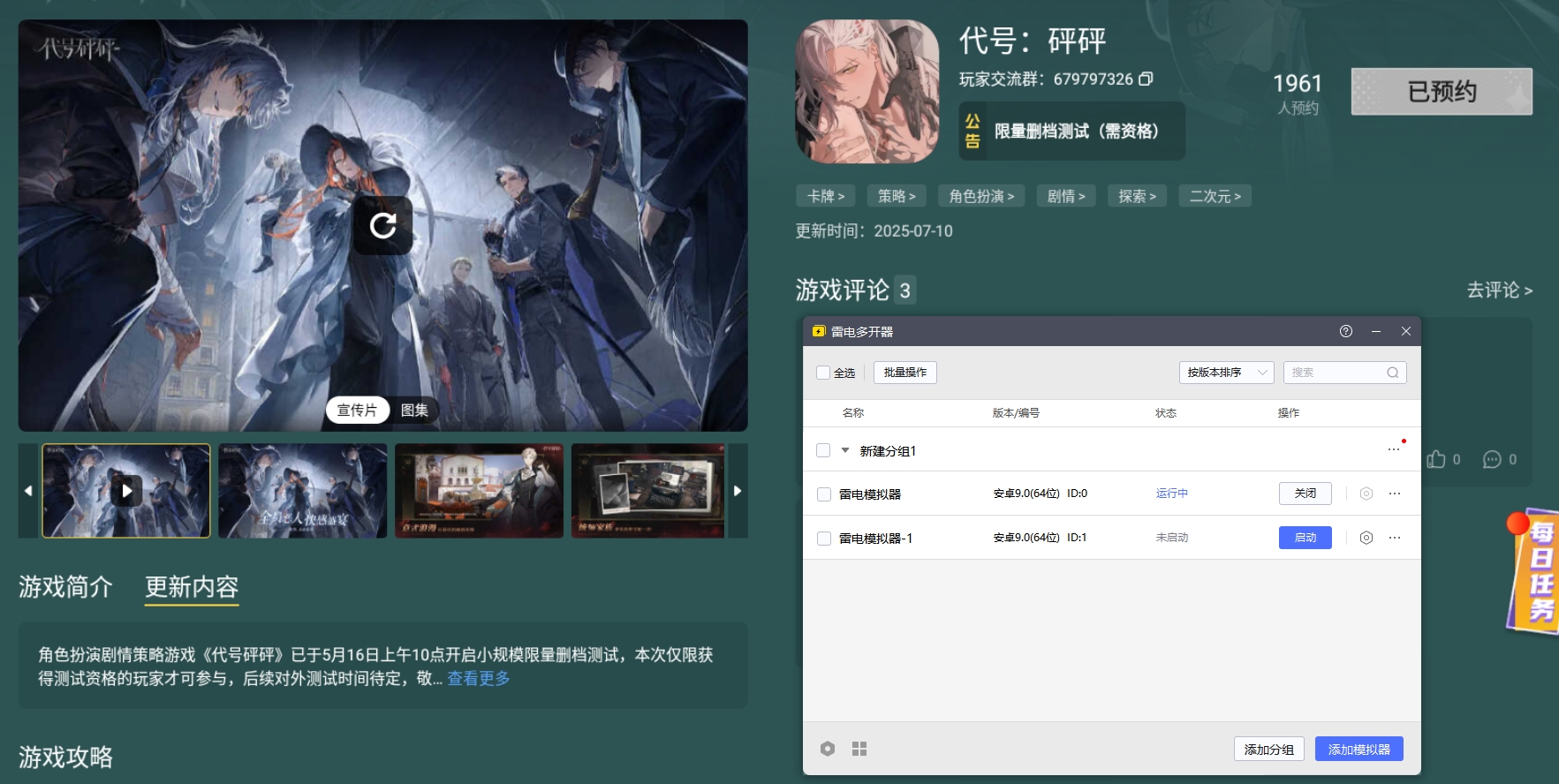Screen dimensions: 1559x784
Task: Open the 策略 tag
Action: click(897, 196)
